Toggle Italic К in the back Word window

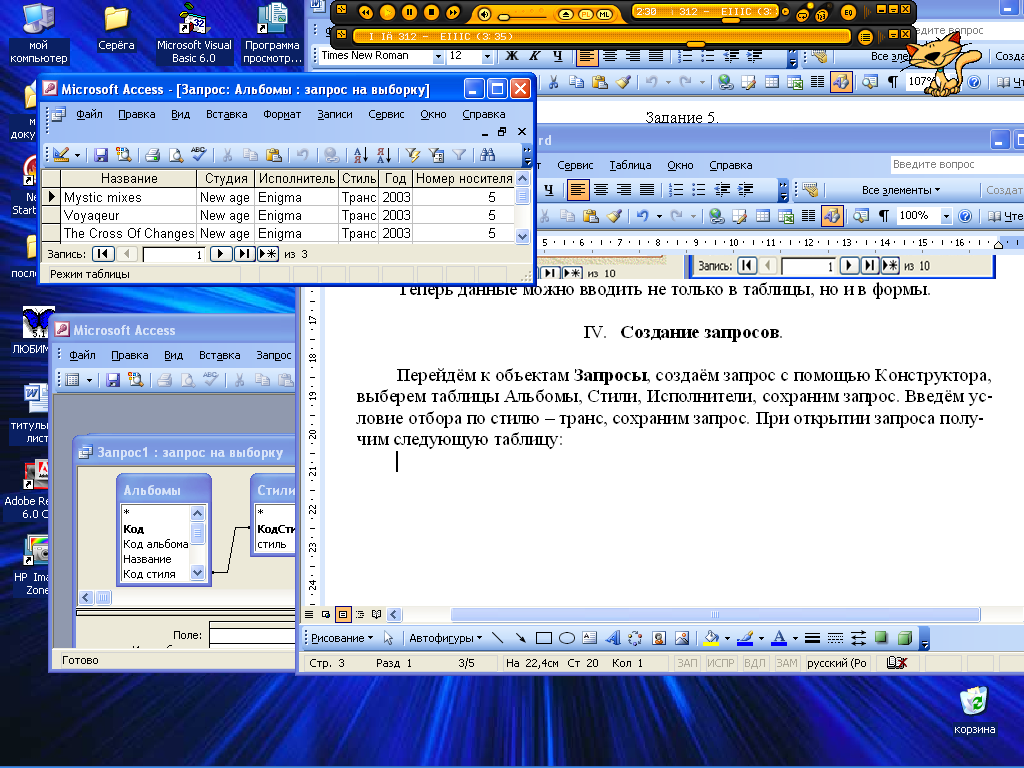click(535, 56)
